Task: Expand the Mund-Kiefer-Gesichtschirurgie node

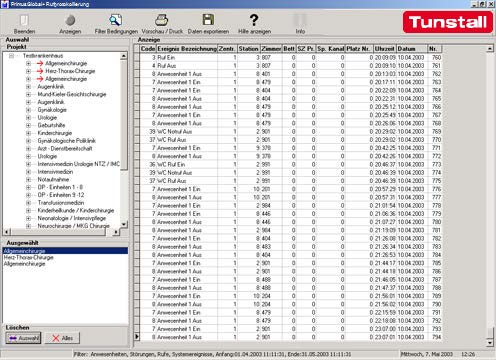Action: (x=28, y=94)
